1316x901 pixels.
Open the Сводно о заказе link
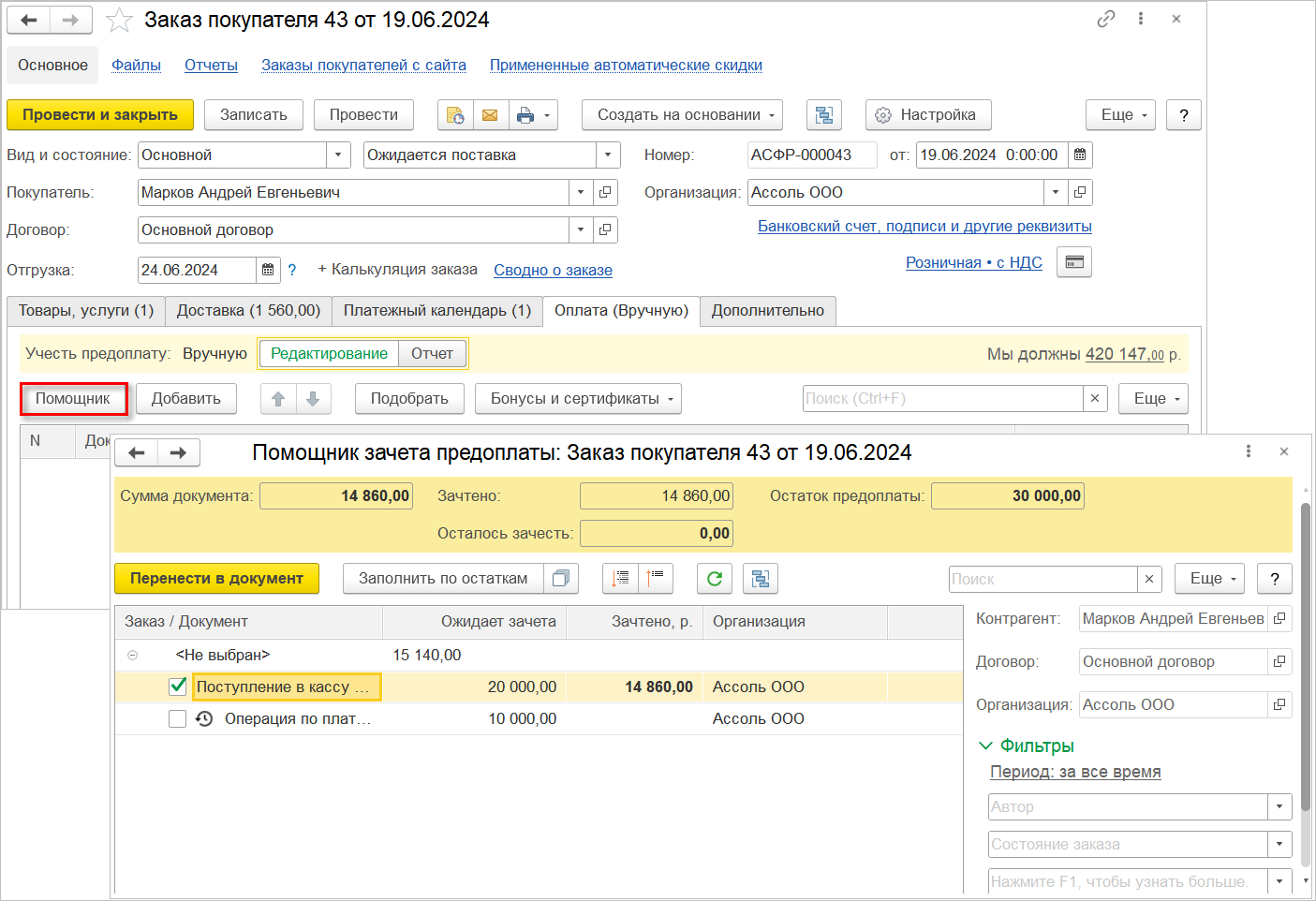tap(553, 271)
